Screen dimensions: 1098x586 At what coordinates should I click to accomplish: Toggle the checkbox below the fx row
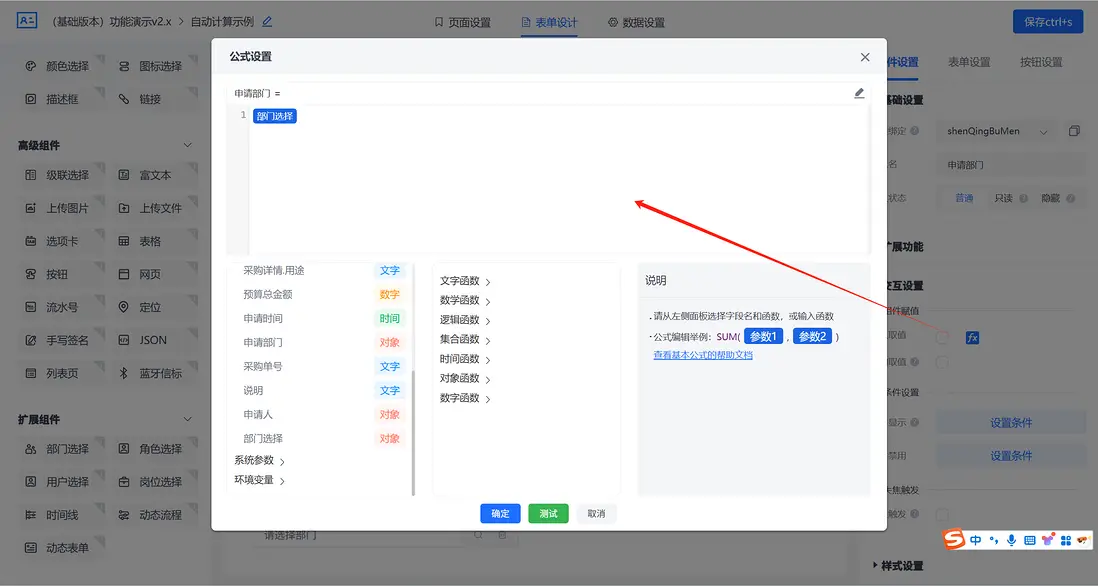942,362
